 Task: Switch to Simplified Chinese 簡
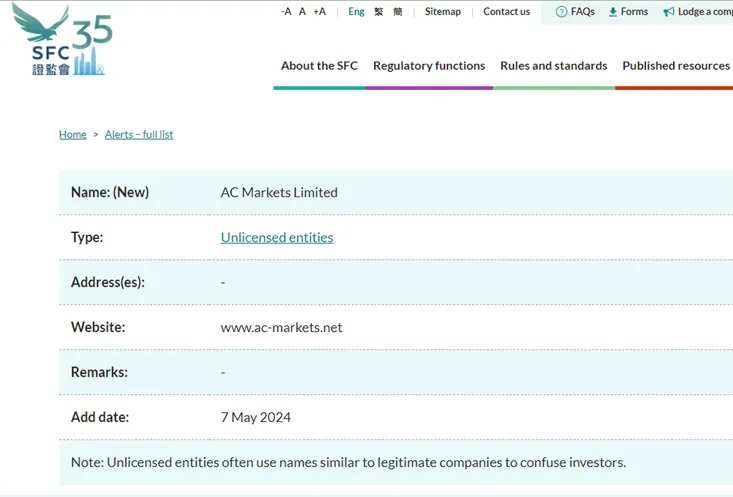click(398, 12)
